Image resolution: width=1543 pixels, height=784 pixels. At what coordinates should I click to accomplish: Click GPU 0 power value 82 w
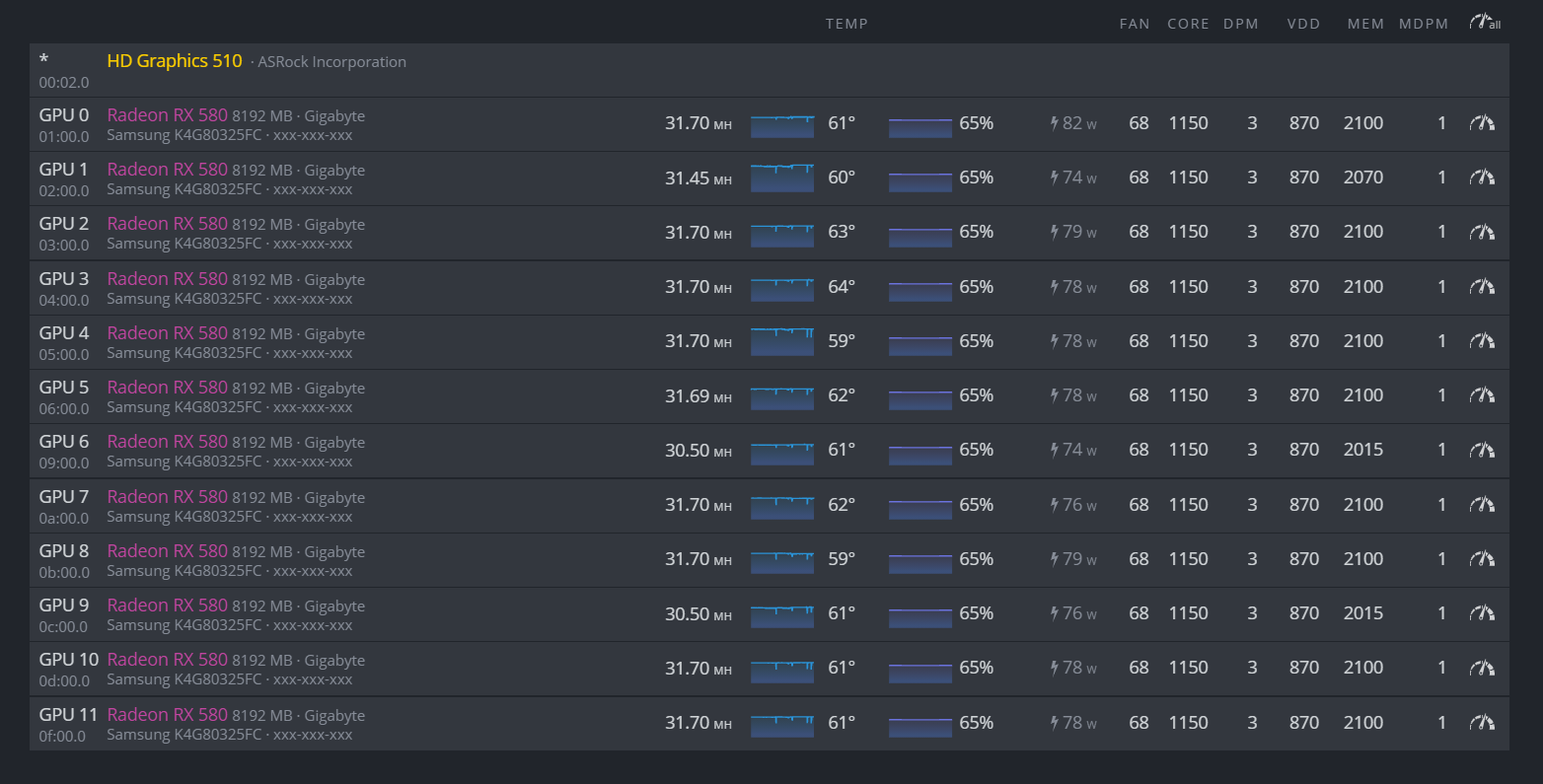click(1079, 123)
